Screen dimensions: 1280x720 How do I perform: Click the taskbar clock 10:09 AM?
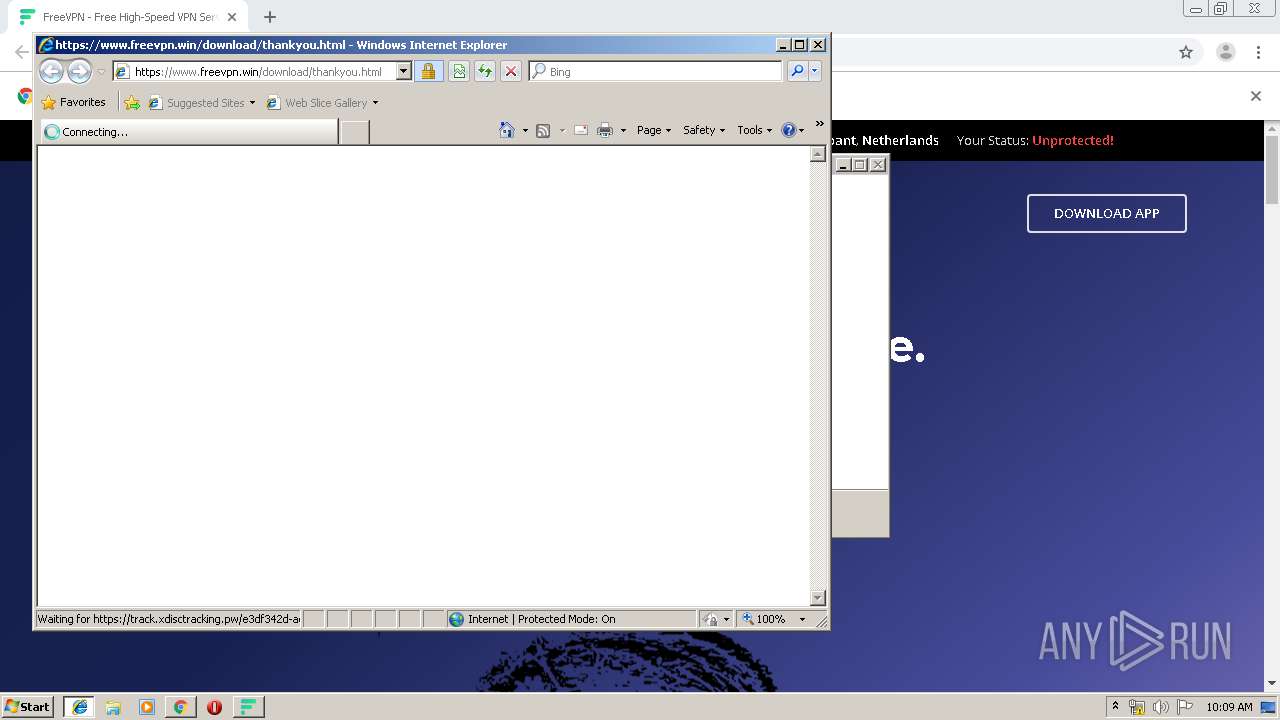(x=1229, y=707)
